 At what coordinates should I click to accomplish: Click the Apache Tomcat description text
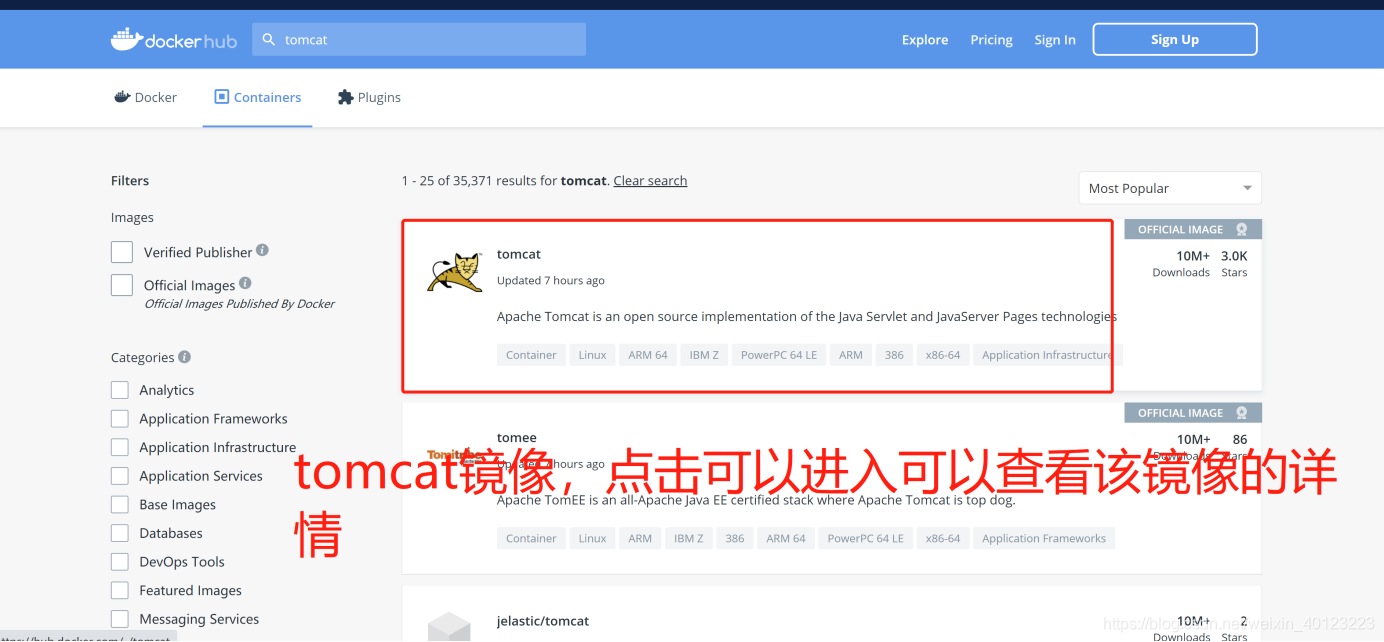(x=806, y=316)
